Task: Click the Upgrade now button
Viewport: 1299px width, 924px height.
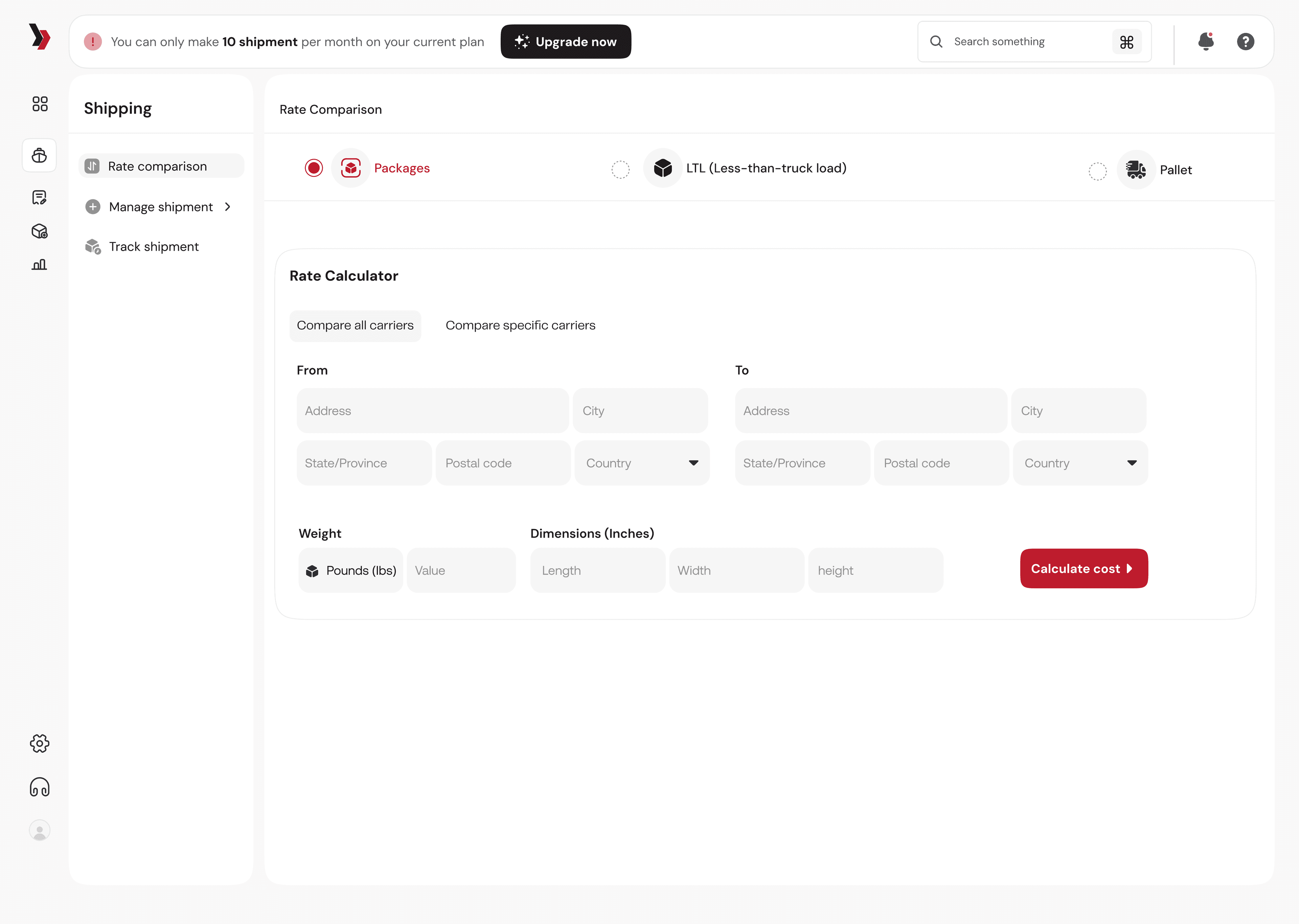Action: tap(565, 42)
